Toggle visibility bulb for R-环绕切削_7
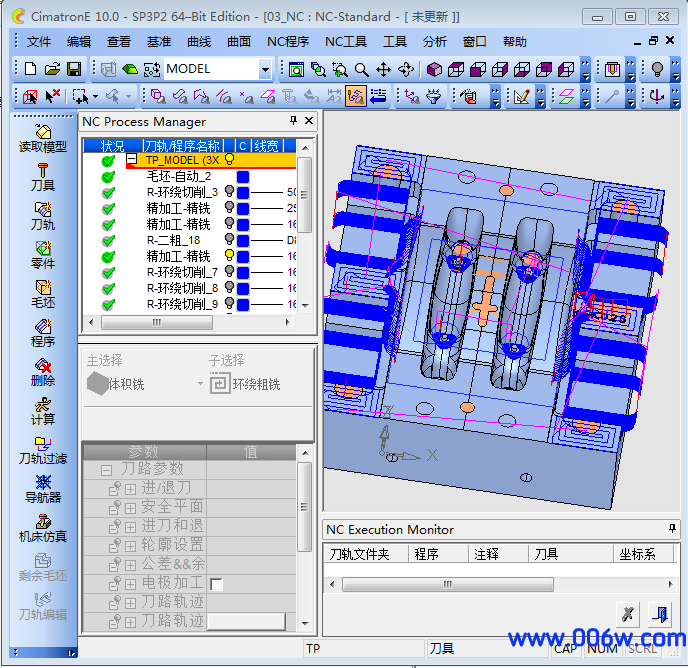The width and height of the screenshot is (688, 668). click(x=229, y=271)
